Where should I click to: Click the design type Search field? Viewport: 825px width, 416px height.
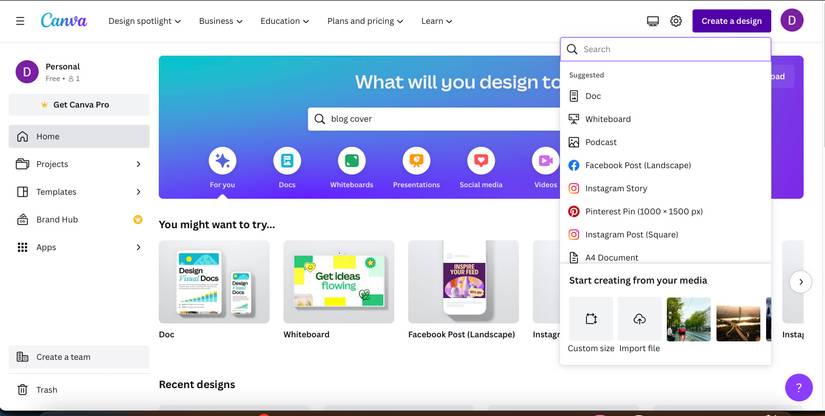[666, 49]
